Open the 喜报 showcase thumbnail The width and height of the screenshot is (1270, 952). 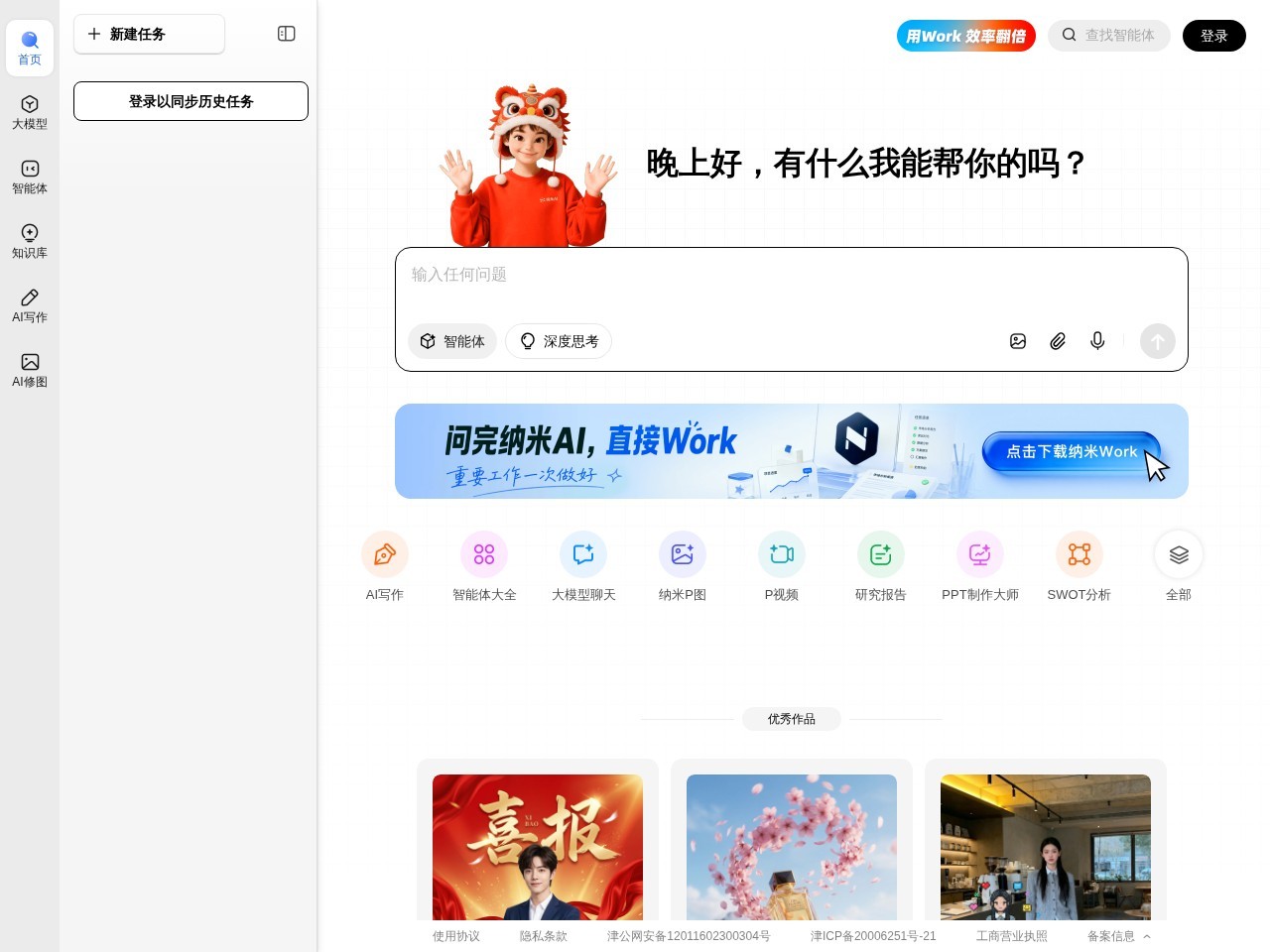click(x=538, y=847)
